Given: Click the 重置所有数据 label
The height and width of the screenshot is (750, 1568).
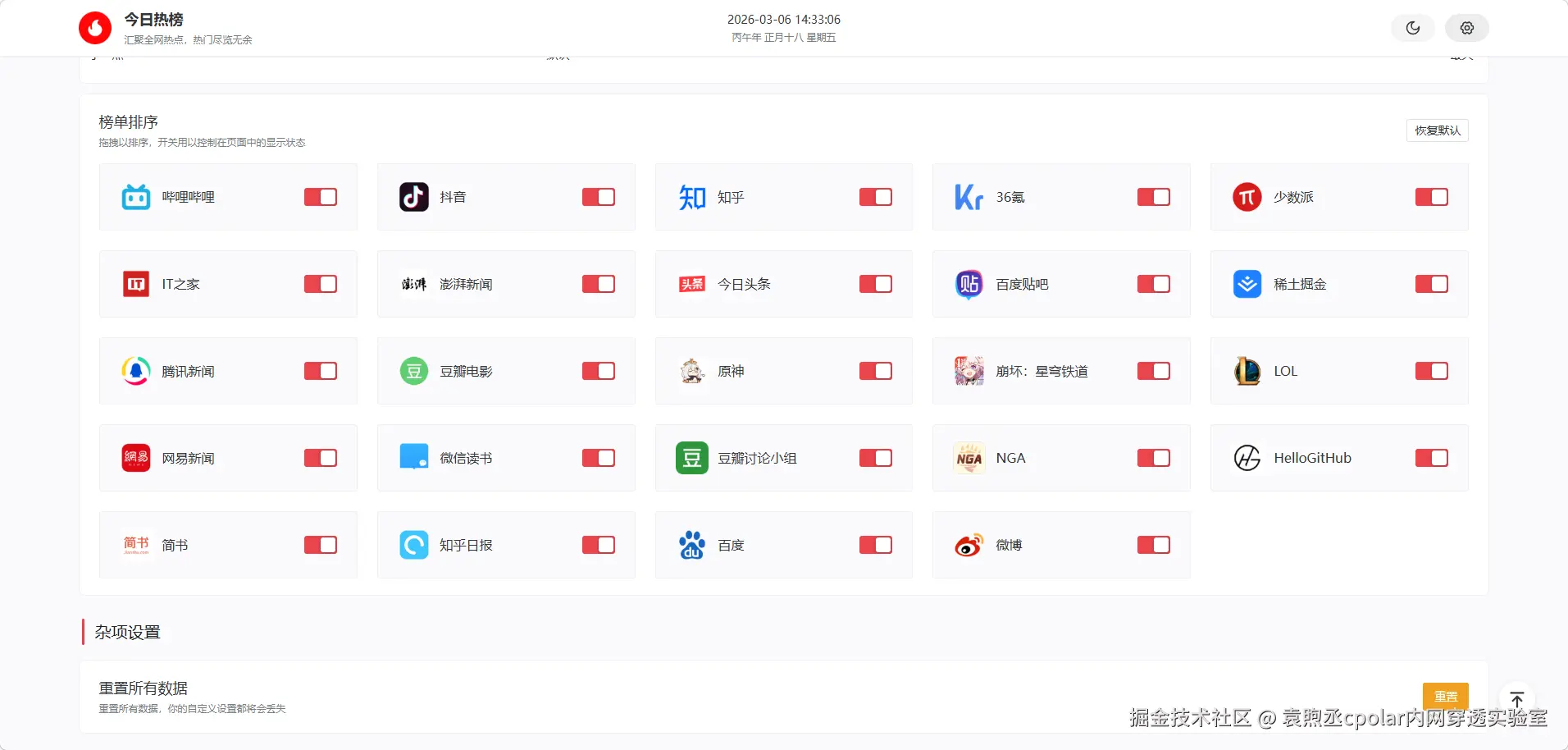Looking at the screenshot, I should [x=144, y=688].
